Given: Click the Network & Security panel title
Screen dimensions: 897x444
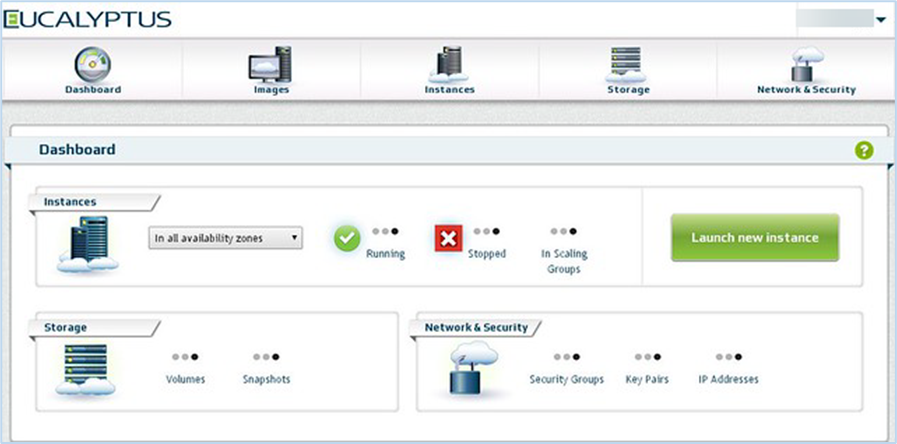Looking at the screenshot, I should click(x=476, y=328).
